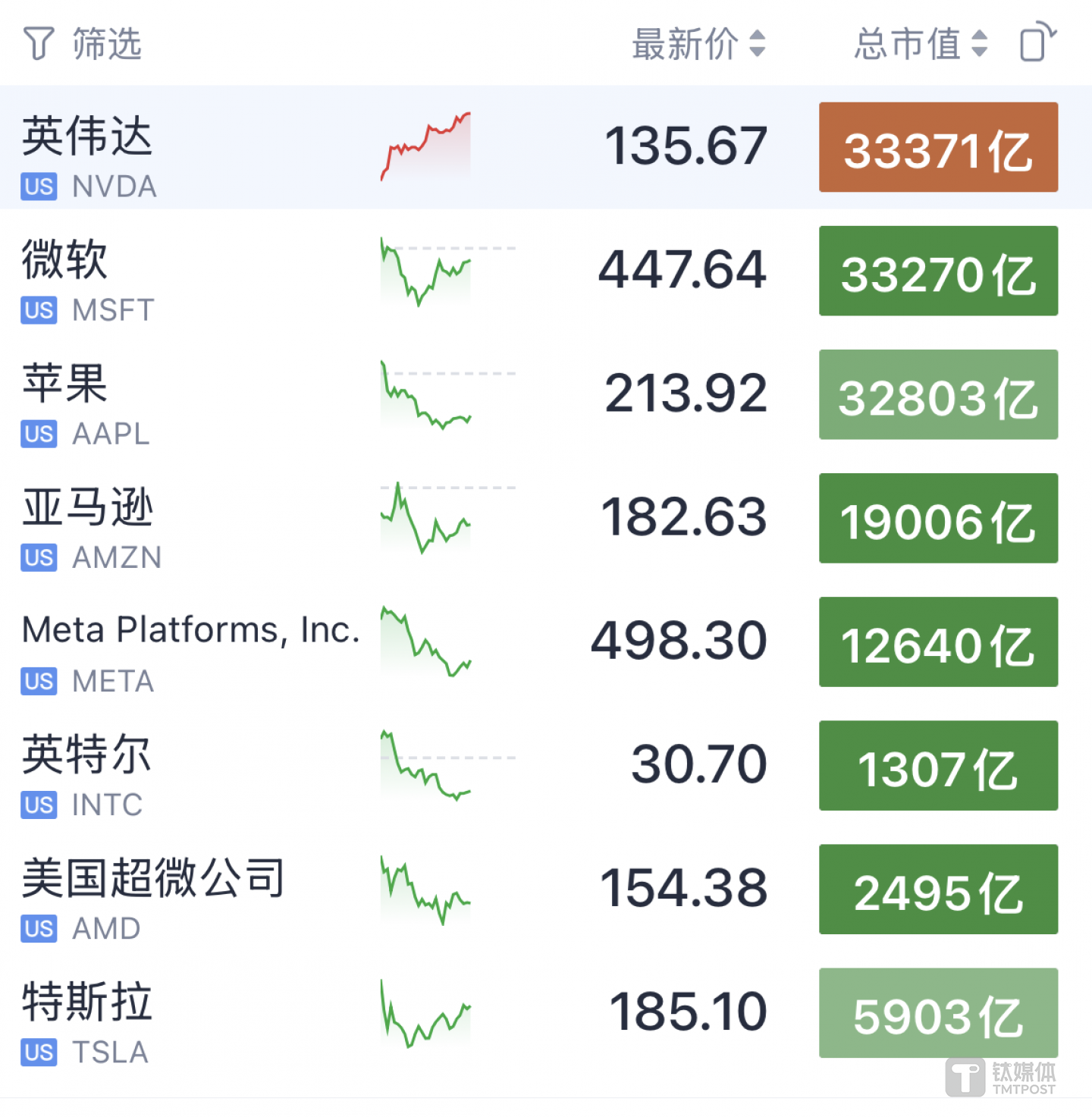
Task: Click Apple's 32803亿 market cap badge
Action: click(x=938, y=394)
